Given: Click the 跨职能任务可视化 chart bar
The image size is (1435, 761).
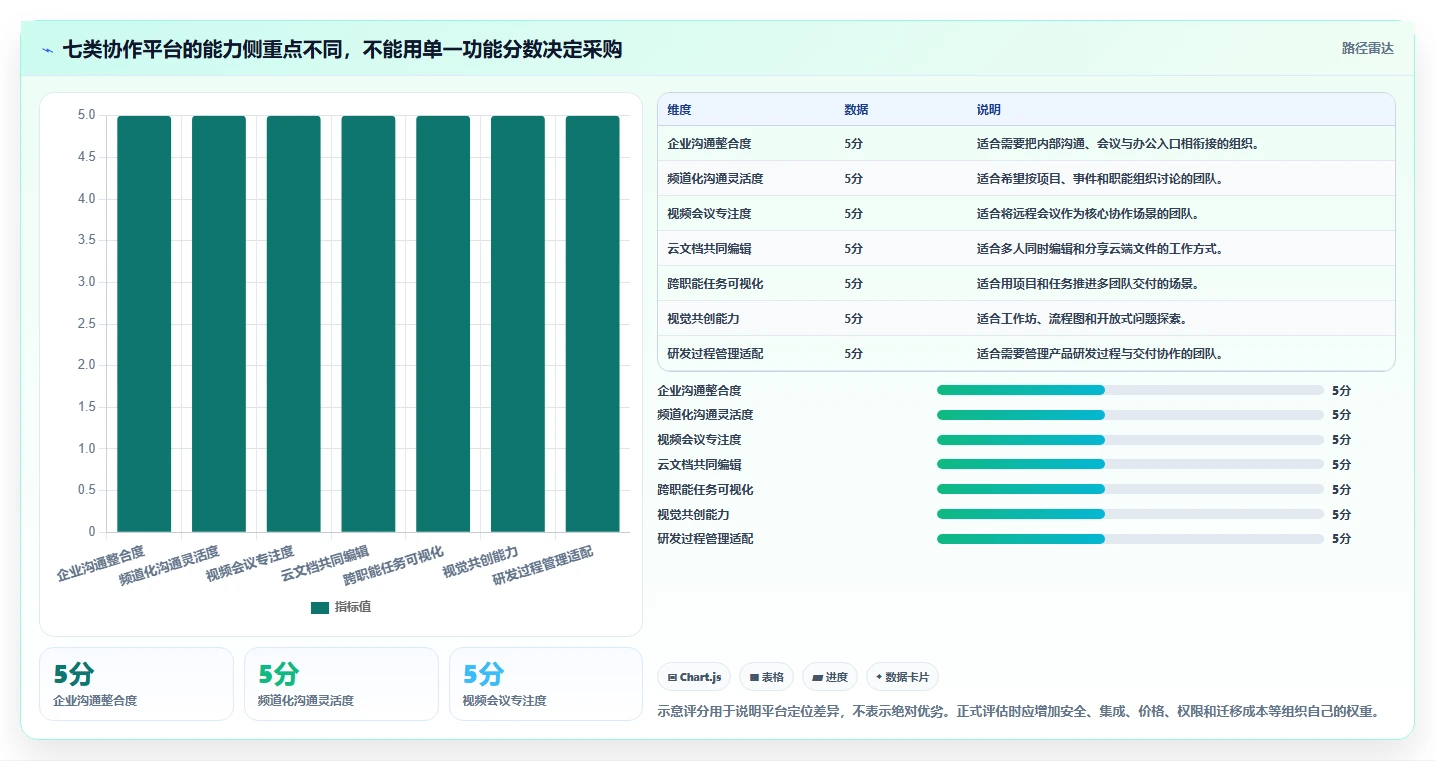Looking at the screenshot, I should pos(443,324).
